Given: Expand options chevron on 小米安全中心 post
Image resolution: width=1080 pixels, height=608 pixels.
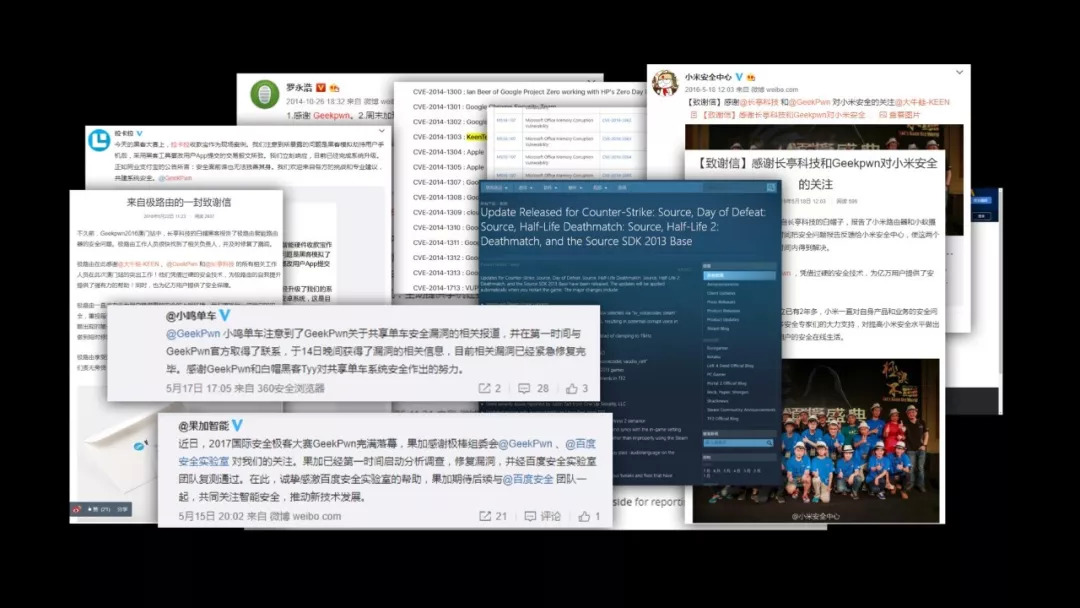Looking at the screenshot, I should pos(959,72).
